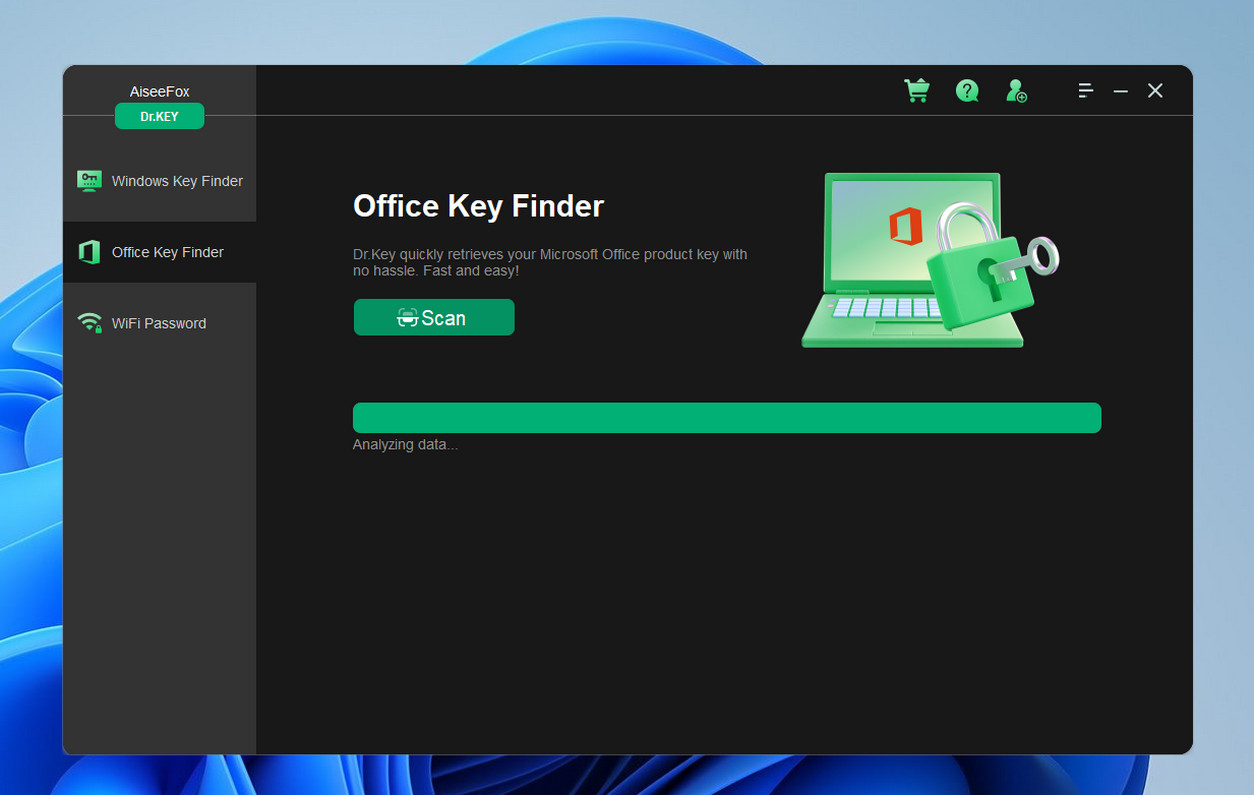Select the Office Key Finder tab
This screenshot has width=1254, height=795.
point(160,252)
